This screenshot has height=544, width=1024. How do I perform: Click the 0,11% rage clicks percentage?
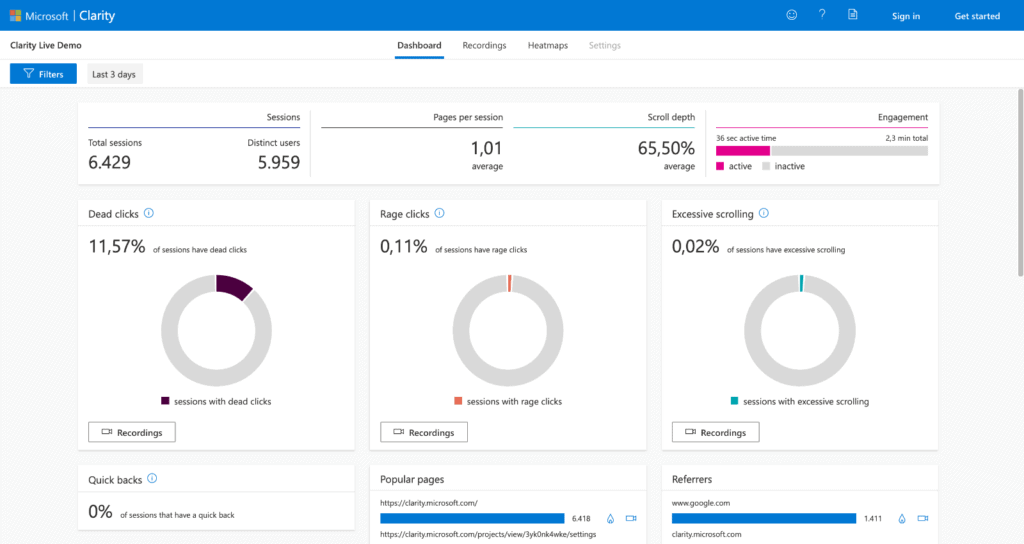[404, 246]
